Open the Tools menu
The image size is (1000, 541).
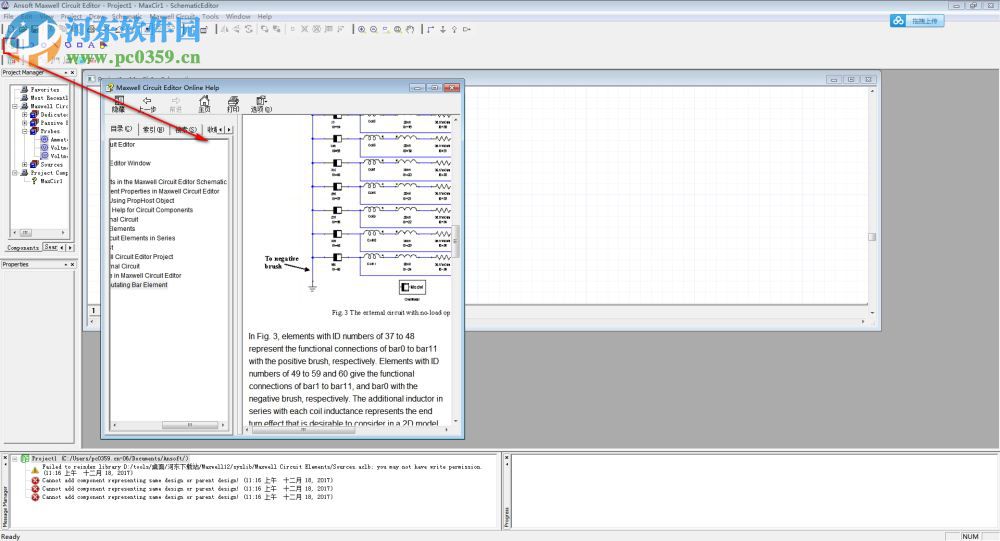click(210, 17)
